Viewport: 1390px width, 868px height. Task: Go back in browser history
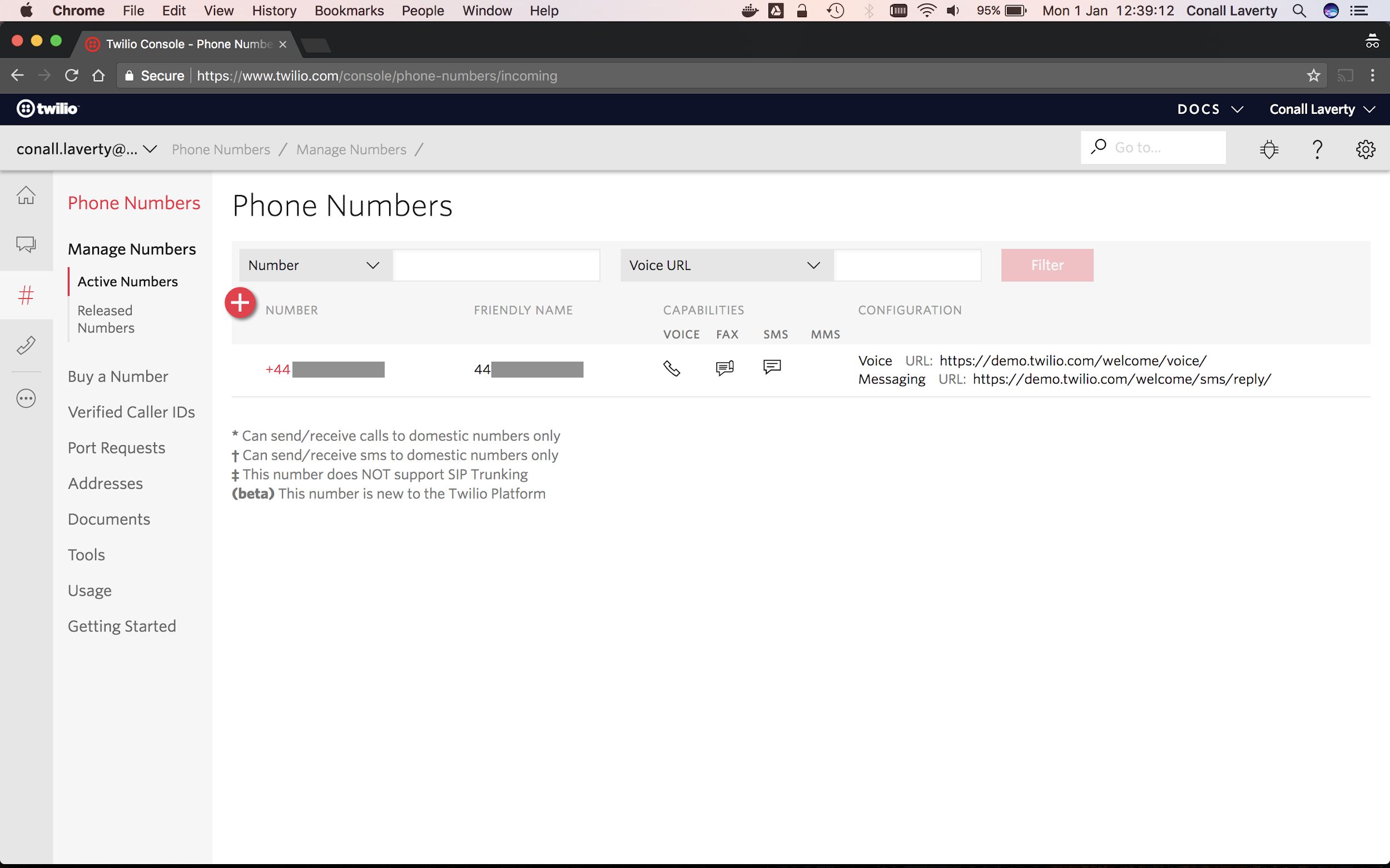tap(17, 75)
